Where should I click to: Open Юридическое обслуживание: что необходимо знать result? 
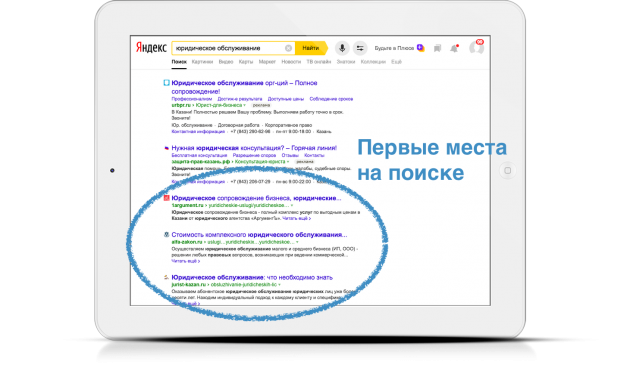click(252, 277)
